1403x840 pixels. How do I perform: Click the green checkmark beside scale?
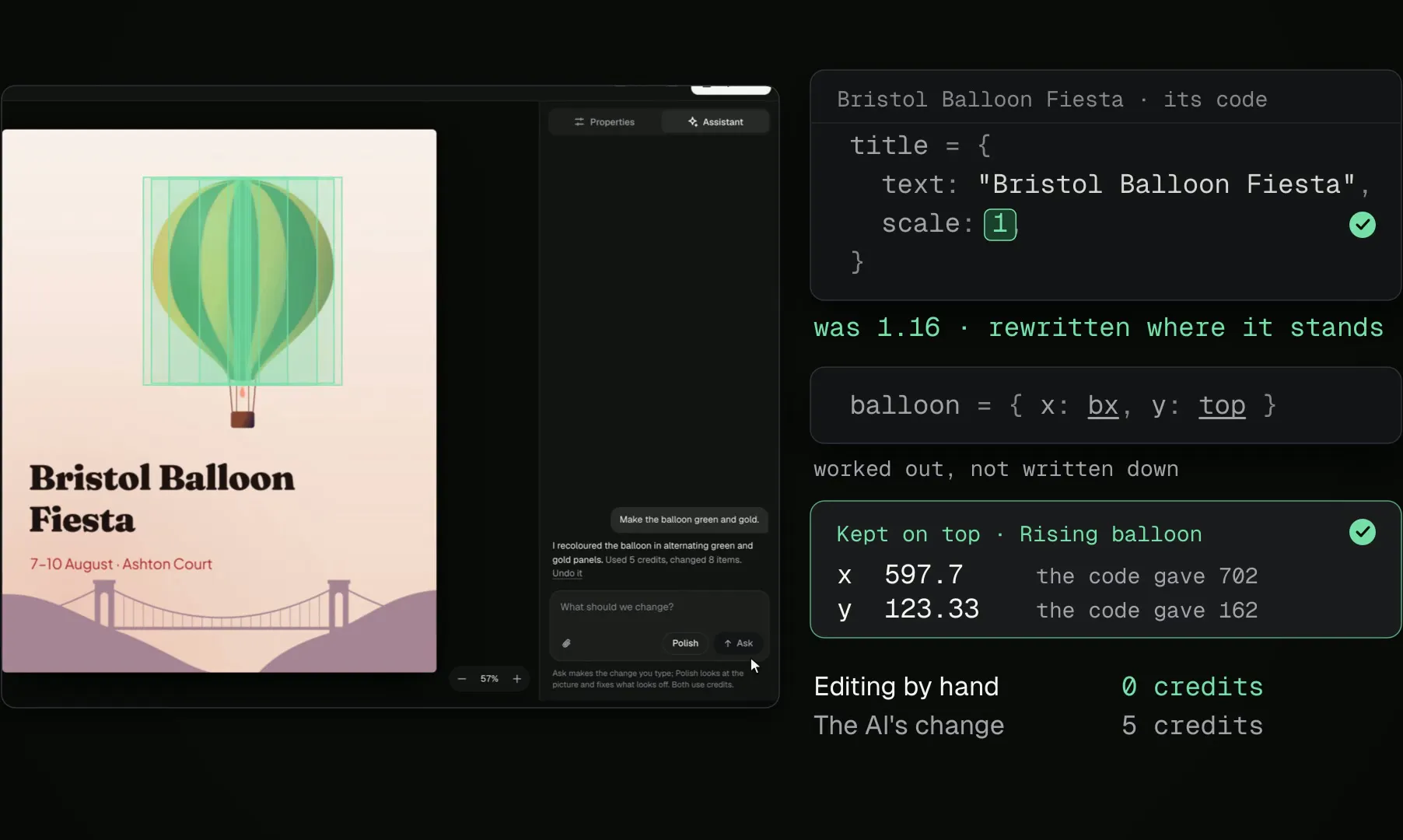tap(1363, 225)
